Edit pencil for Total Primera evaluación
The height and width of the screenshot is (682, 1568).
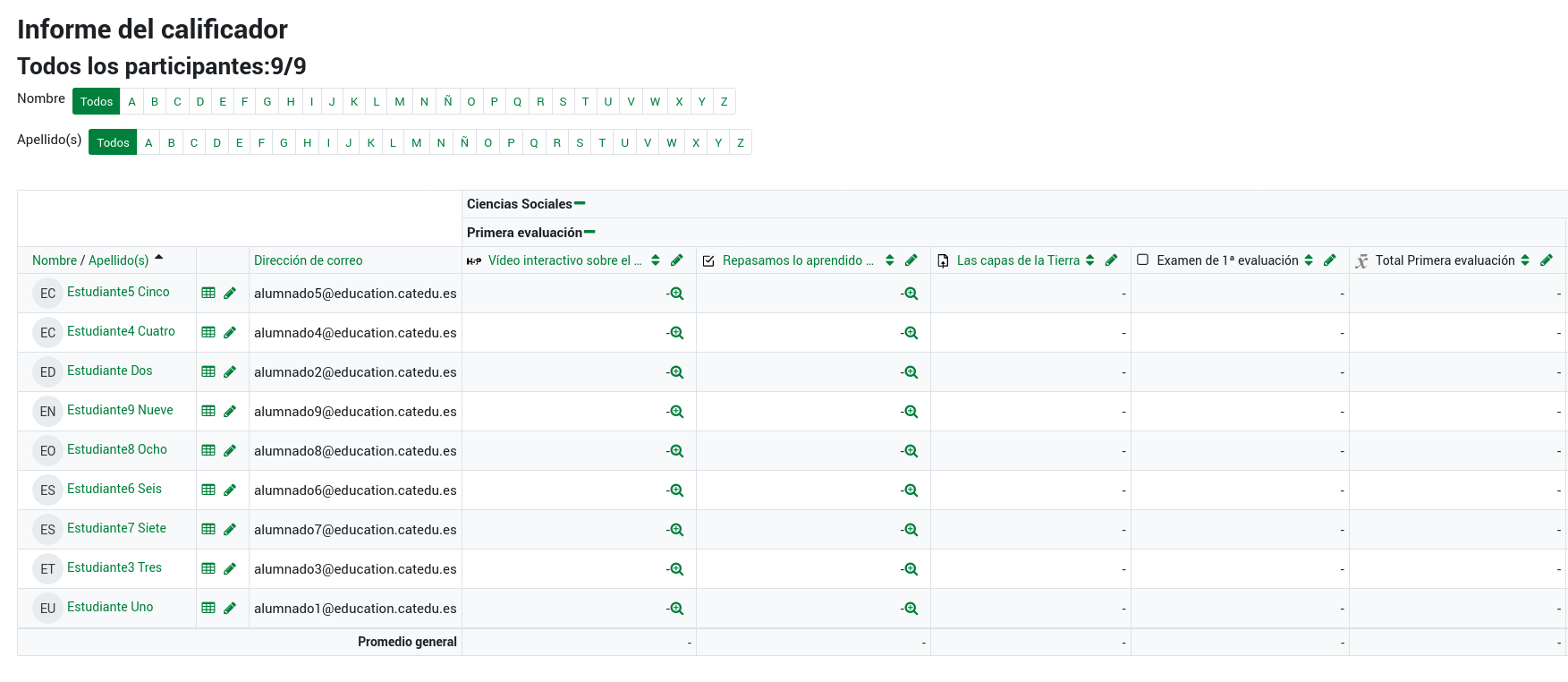[1547, 260]
